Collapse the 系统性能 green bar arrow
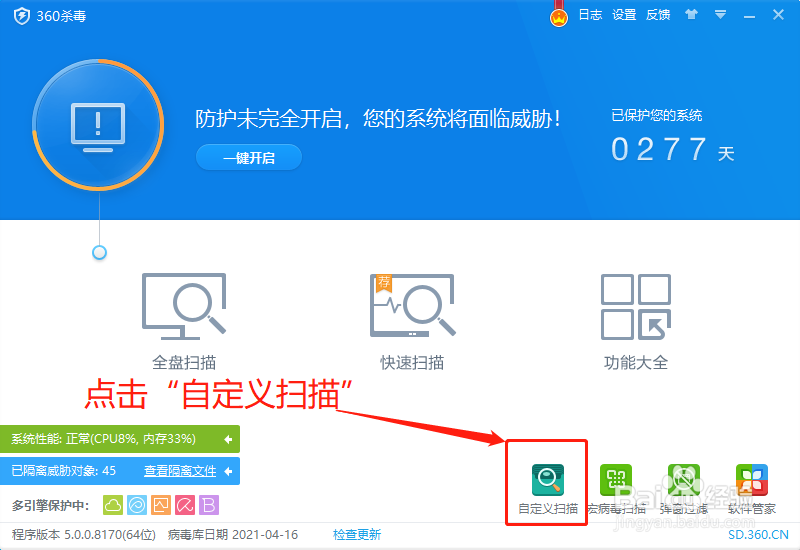The width and height of the screenshot is (800, 550). [228, 439]
